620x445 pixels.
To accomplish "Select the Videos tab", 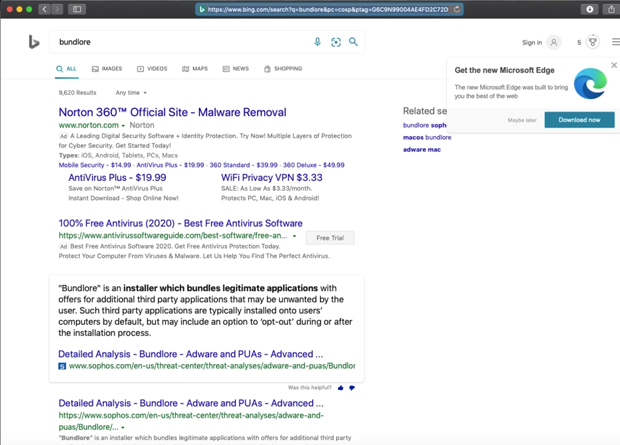I will (x=152, y=69).
